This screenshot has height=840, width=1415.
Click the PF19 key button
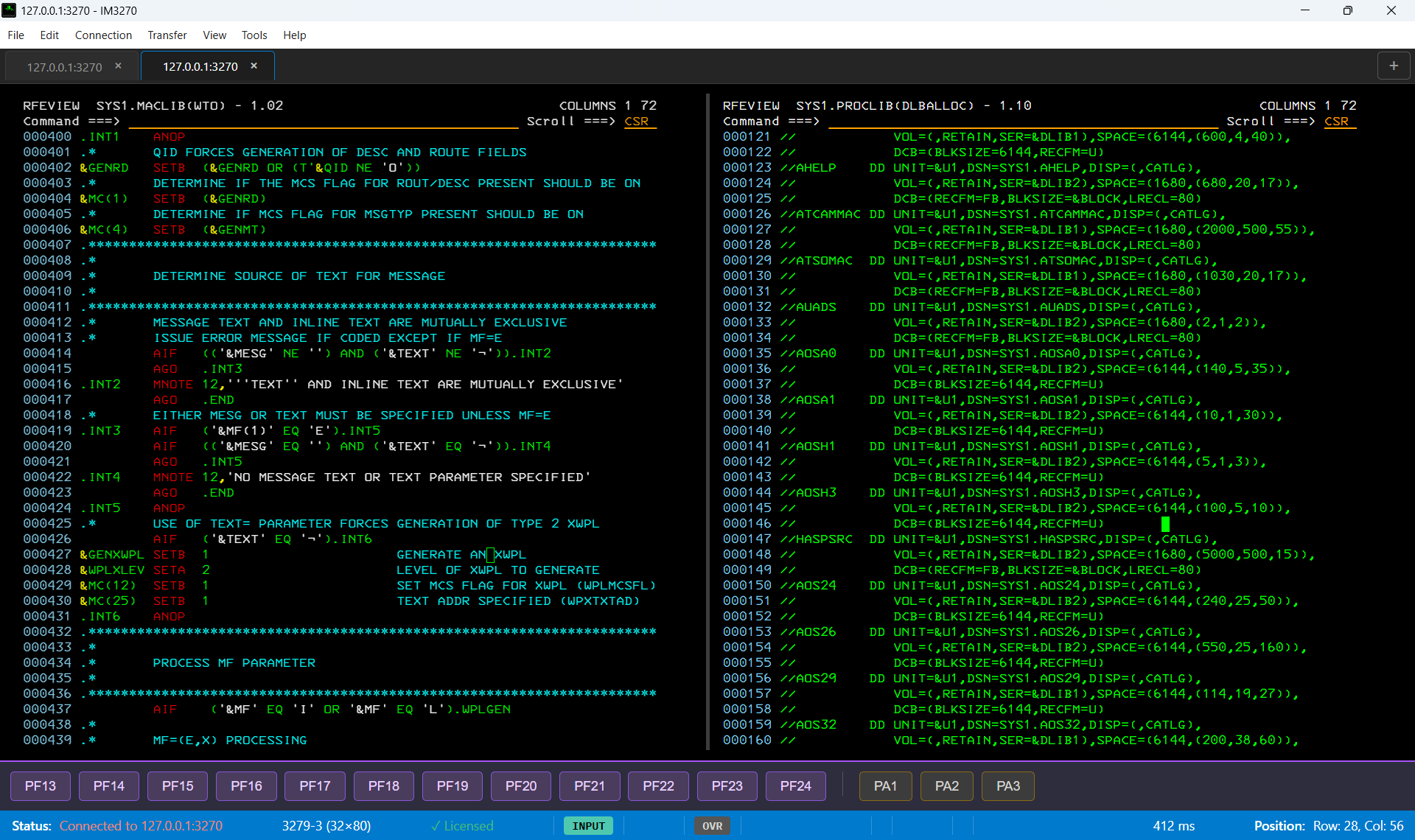click(x=453, y=786)
